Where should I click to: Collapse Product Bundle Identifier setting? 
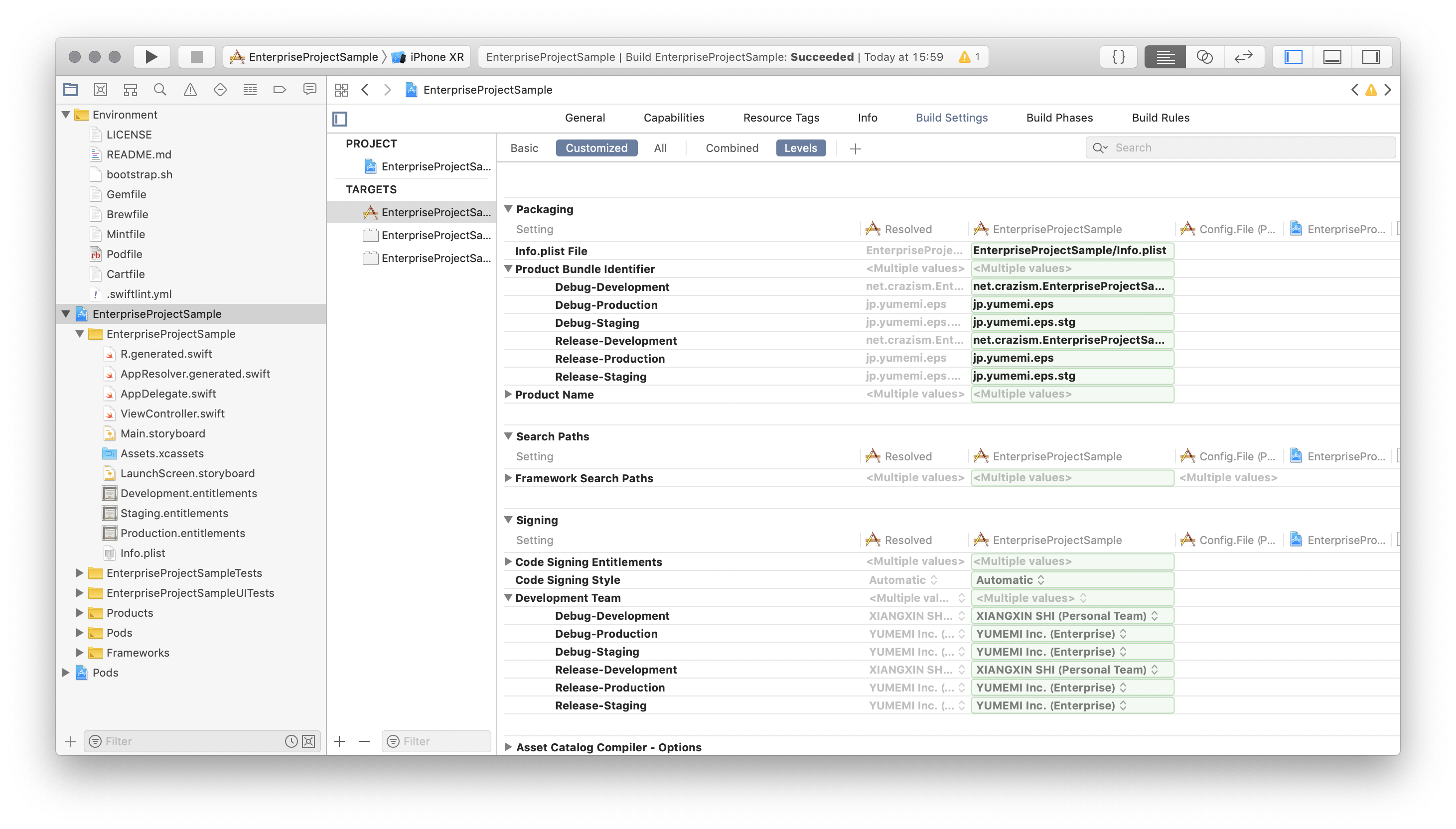(508, 269)
